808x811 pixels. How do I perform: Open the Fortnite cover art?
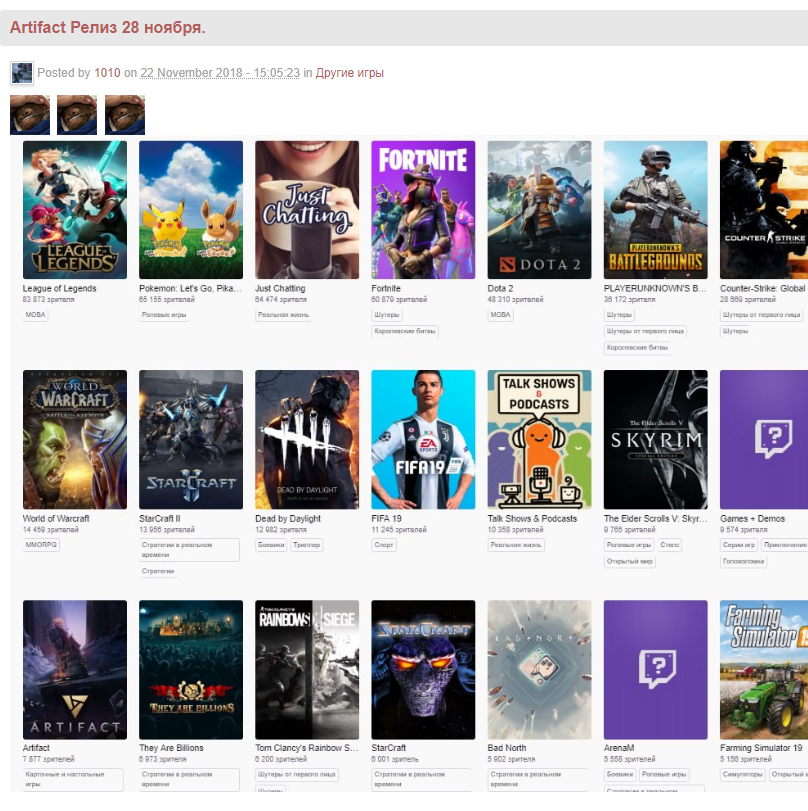point(423,210)
